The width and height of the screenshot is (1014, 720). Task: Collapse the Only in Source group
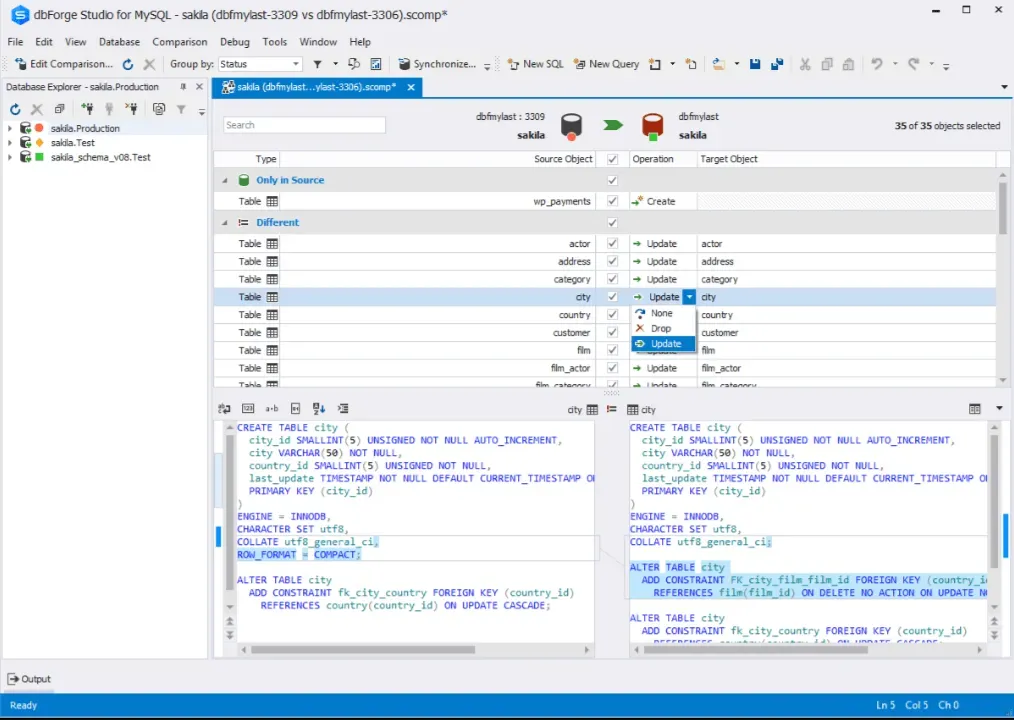pos(224,180)
